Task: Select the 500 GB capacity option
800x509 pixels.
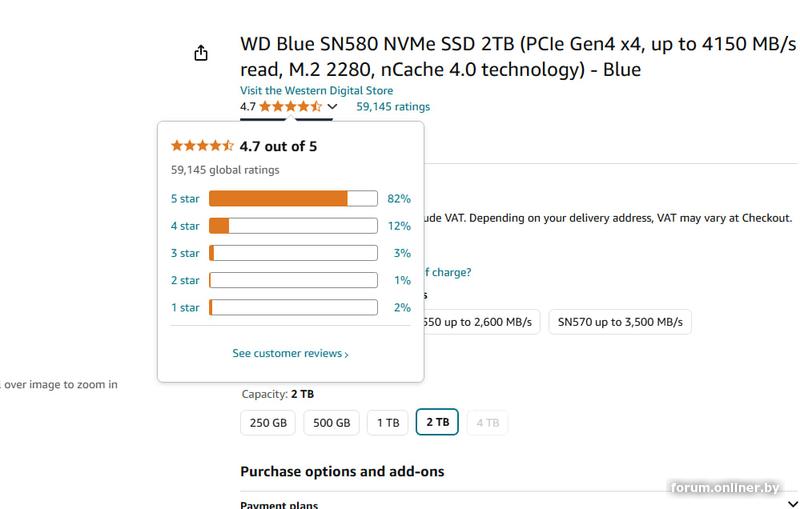Action: pos(331,423)
